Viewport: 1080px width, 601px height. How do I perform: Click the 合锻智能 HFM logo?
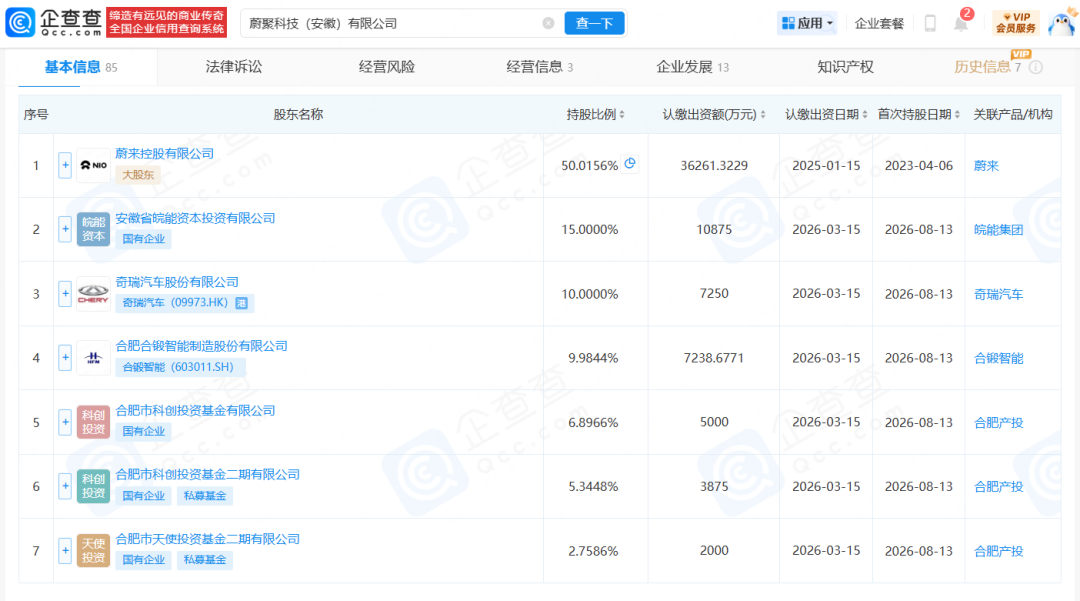93,358
